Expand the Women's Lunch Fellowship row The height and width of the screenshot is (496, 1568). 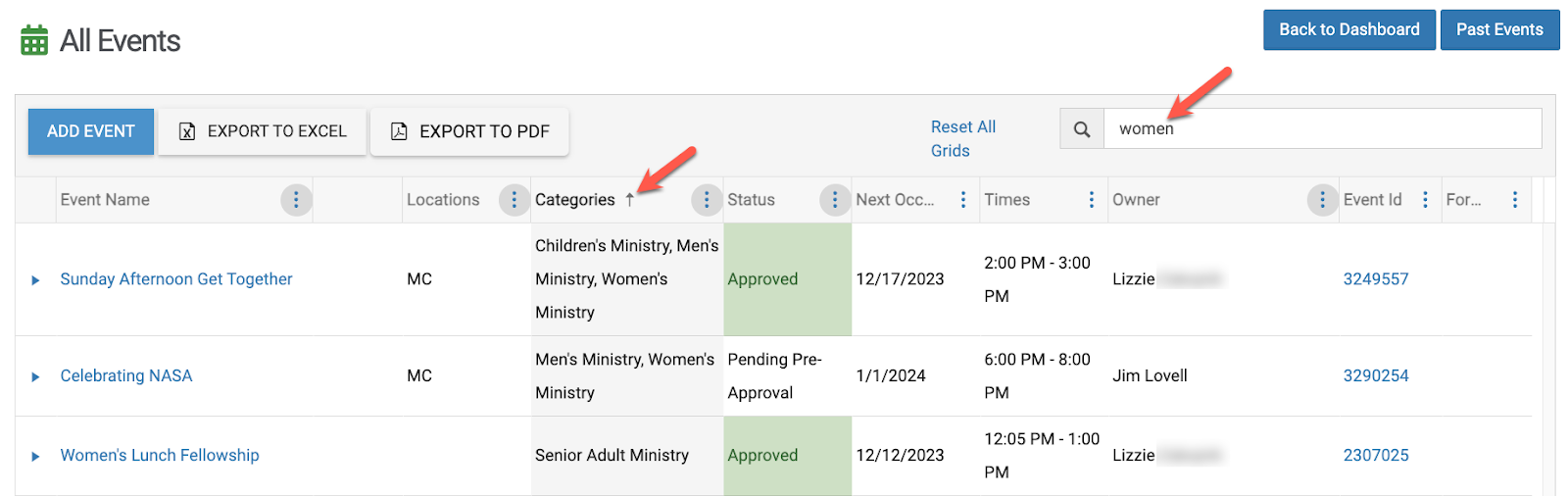point(35,456)
